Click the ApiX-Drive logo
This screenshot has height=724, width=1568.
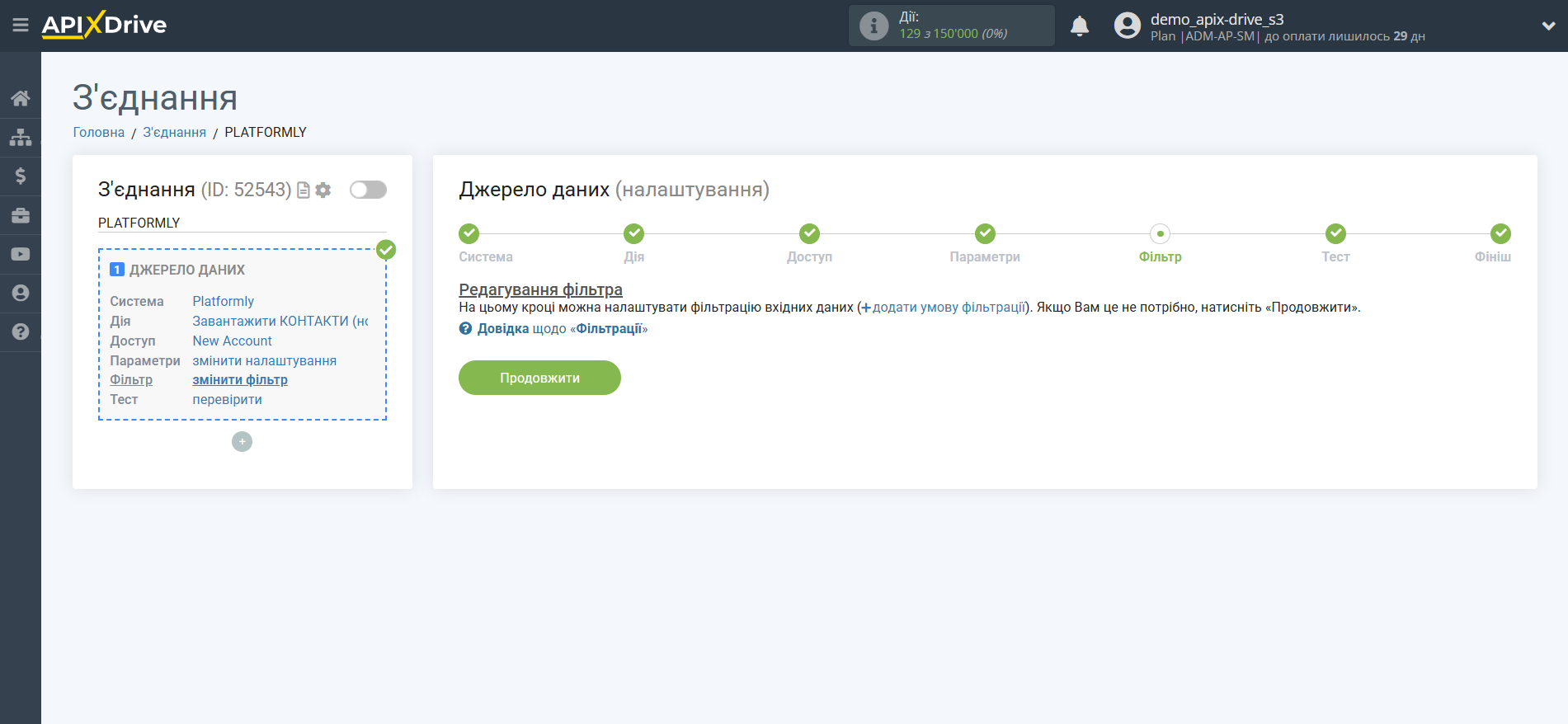[104, 25]
